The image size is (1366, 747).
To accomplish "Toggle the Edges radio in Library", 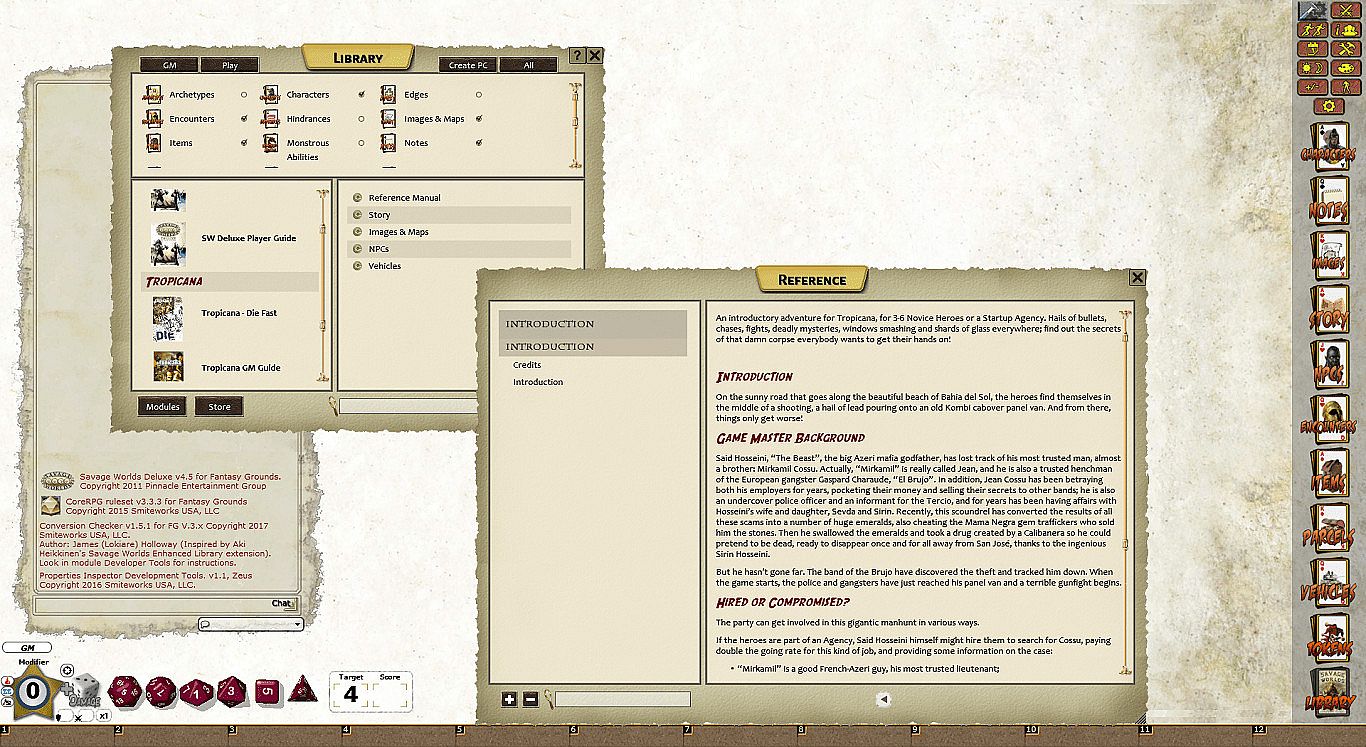I will tap(478, 95).
